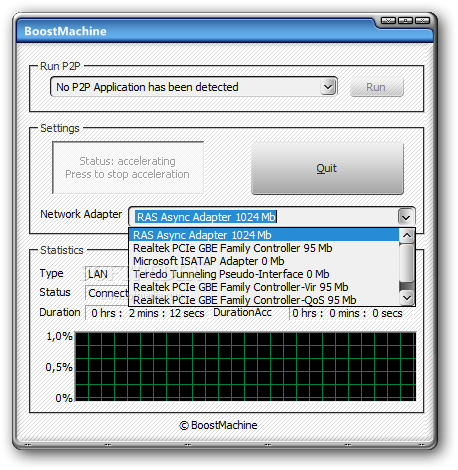Click the Status field showing Connect
The width and height of the screenshot is (458, 470).
(107, 293)
